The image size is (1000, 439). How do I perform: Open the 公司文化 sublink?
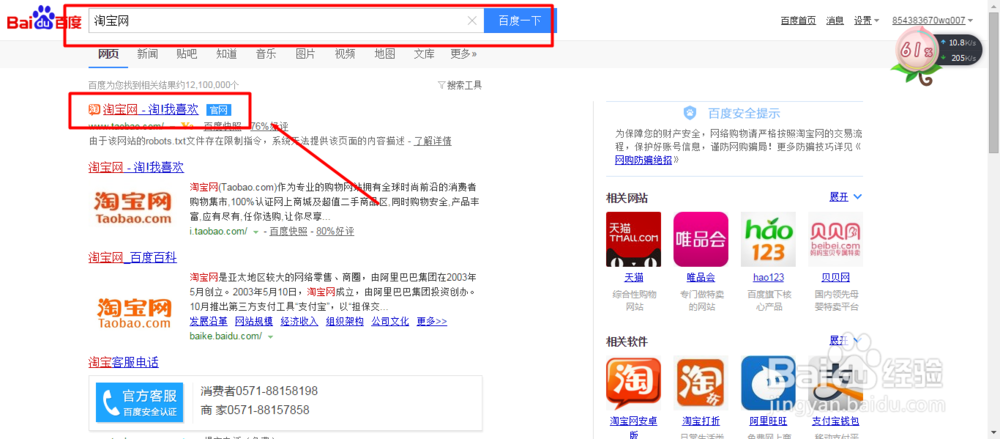pyautogui.click(x=390, y=321)
